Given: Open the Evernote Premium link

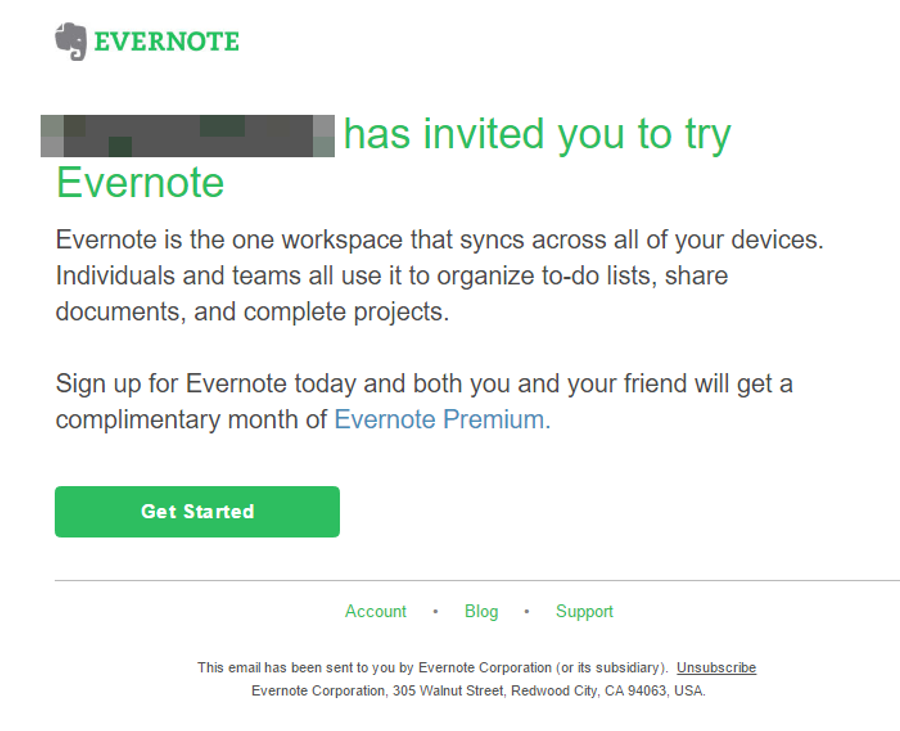Looking at the screenshot, I should pyautogui.click(x=442, y=419).
